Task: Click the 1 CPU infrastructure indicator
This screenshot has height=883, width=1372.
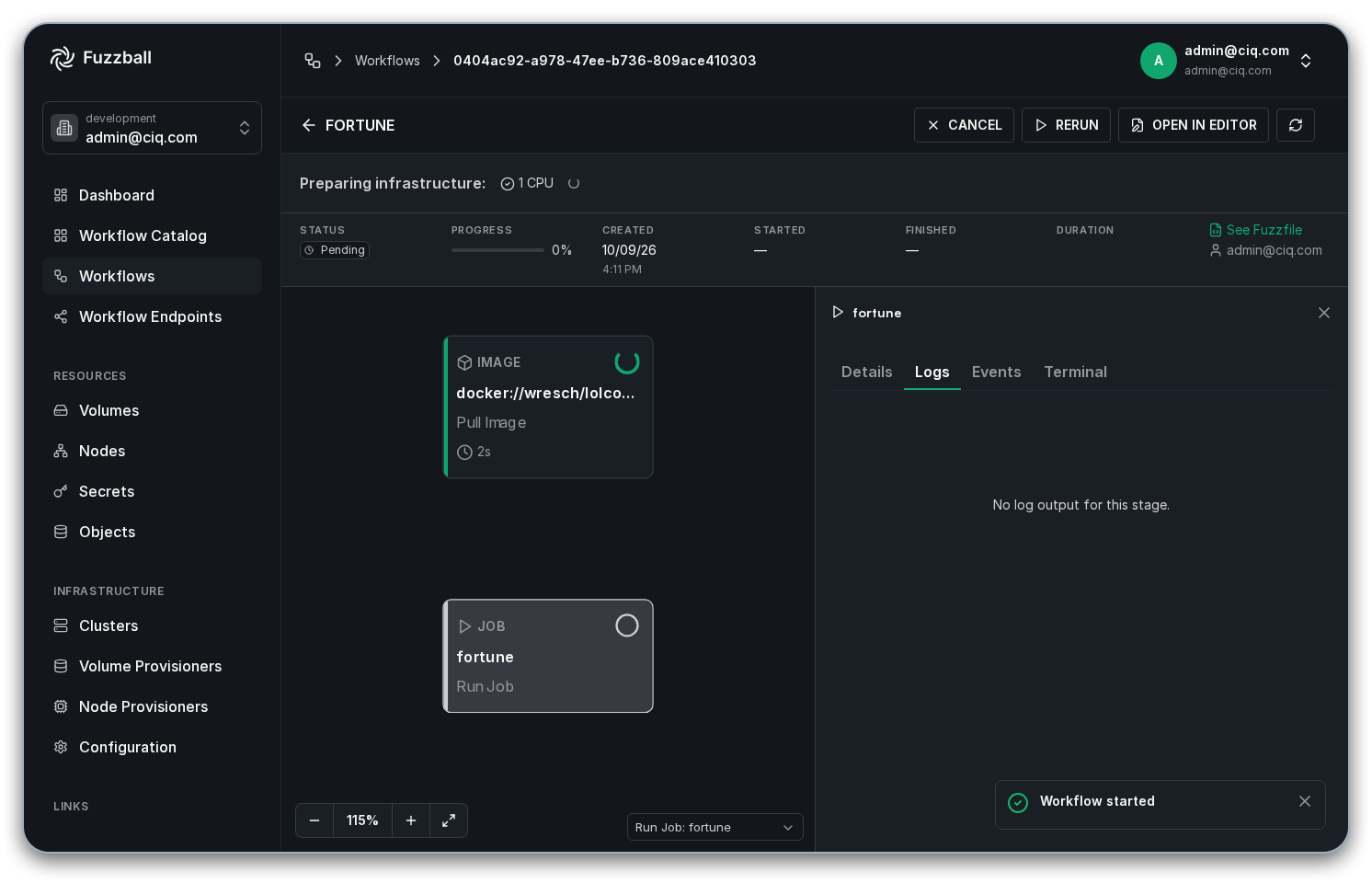Action: pos(527,183)
